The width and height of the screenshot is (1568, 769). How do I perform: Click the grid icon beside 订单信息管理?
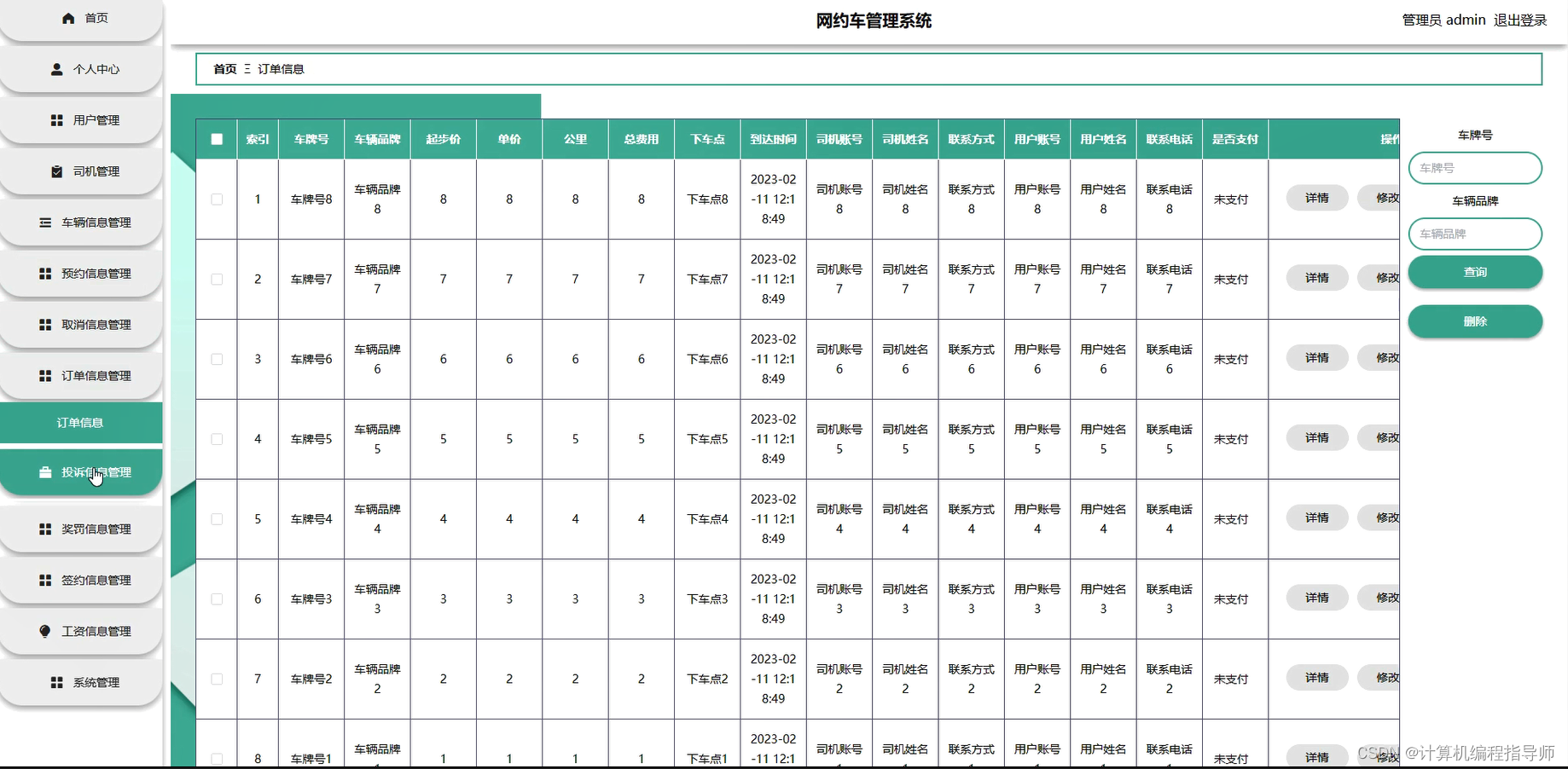coord(45,376)
